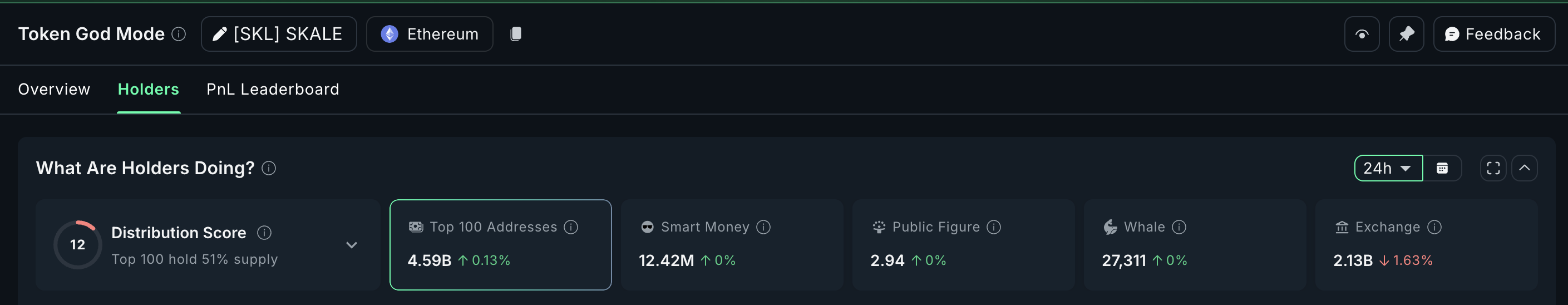1568x305 pixels.
Task: Expand the Holders panel to fullscreen
Action: (x=1492, y=168)
